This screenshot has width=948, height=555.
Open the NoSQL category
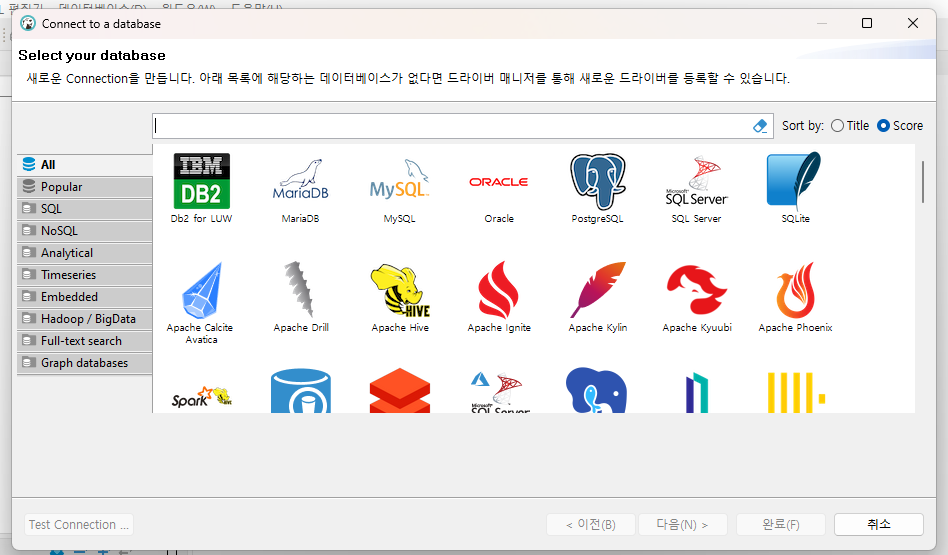[x=85, y=231]
